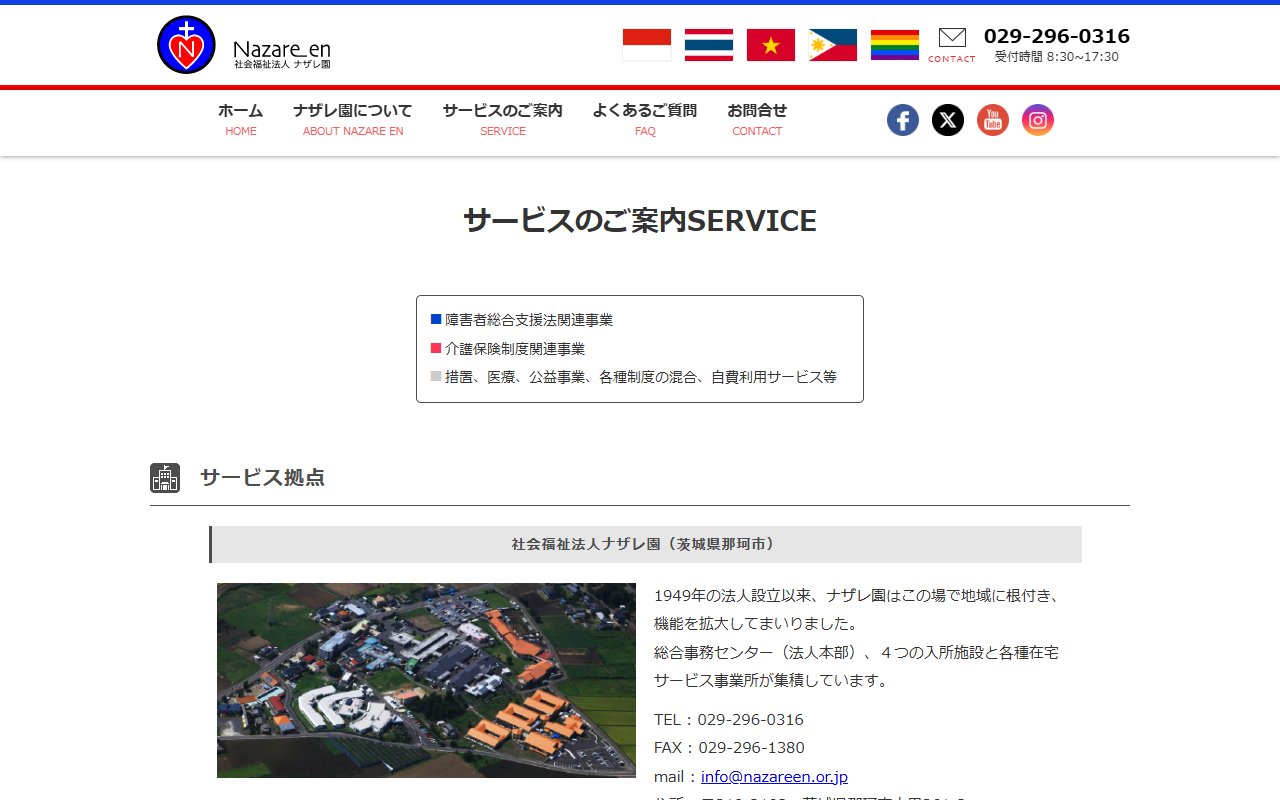Open the X (Twitter) icon
Viewport: 1280px width, 800px height.
948,120
